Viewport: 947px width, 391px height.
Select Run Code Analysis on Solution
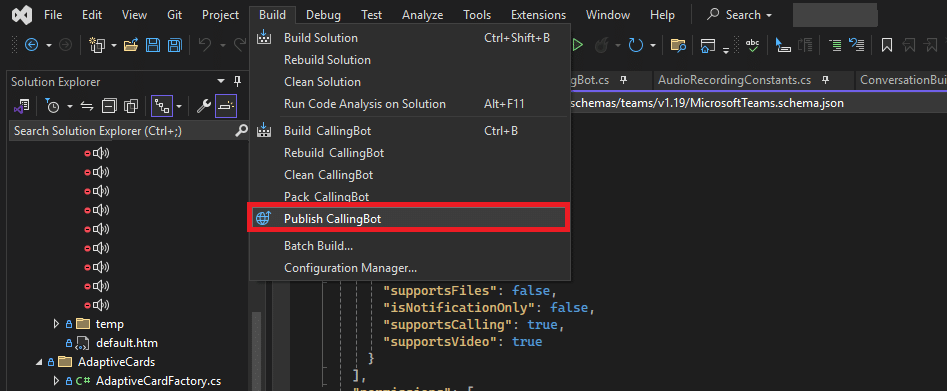pos(410,104)
